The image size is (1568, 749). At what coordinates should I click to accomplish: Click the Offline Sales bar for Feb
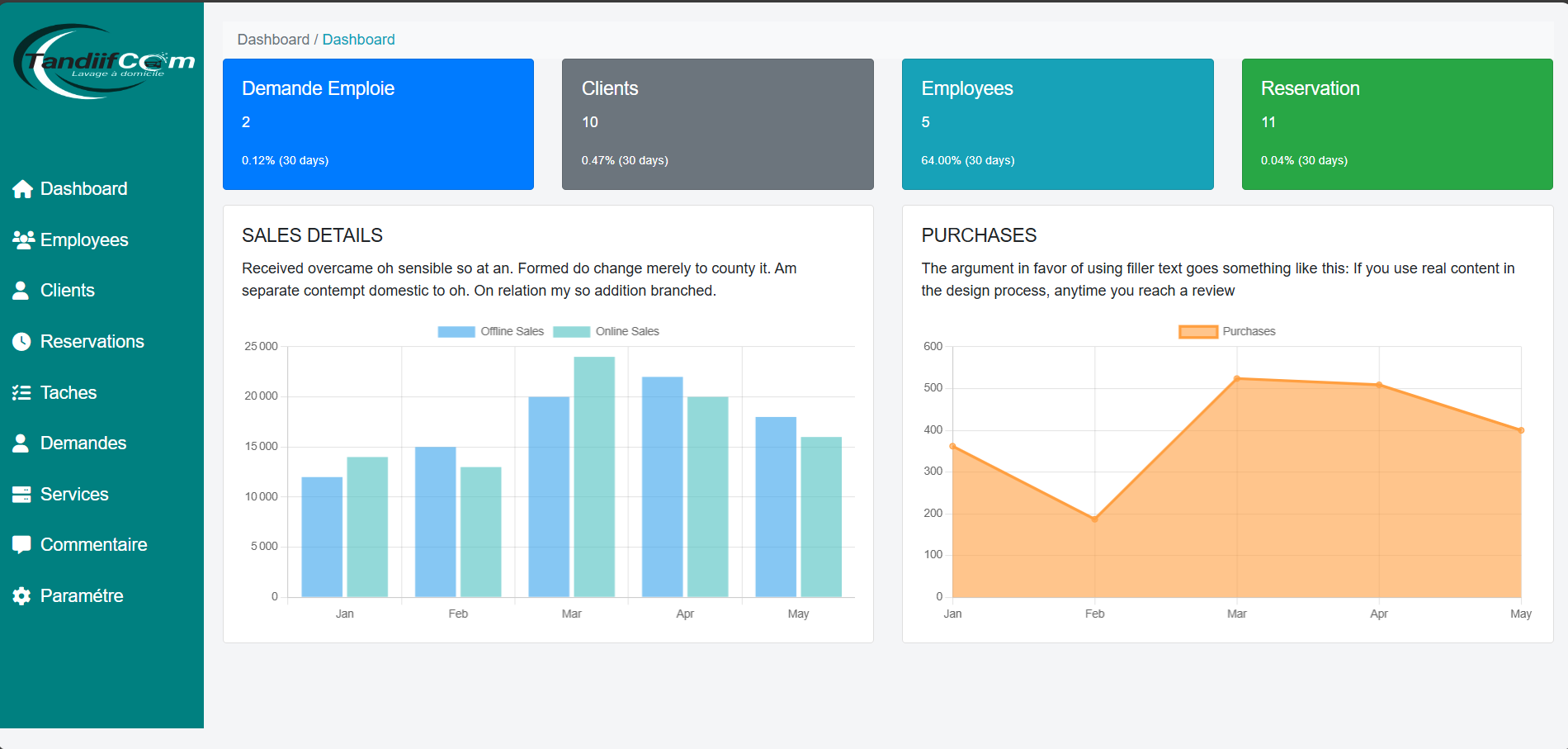(x=435, y=522)
